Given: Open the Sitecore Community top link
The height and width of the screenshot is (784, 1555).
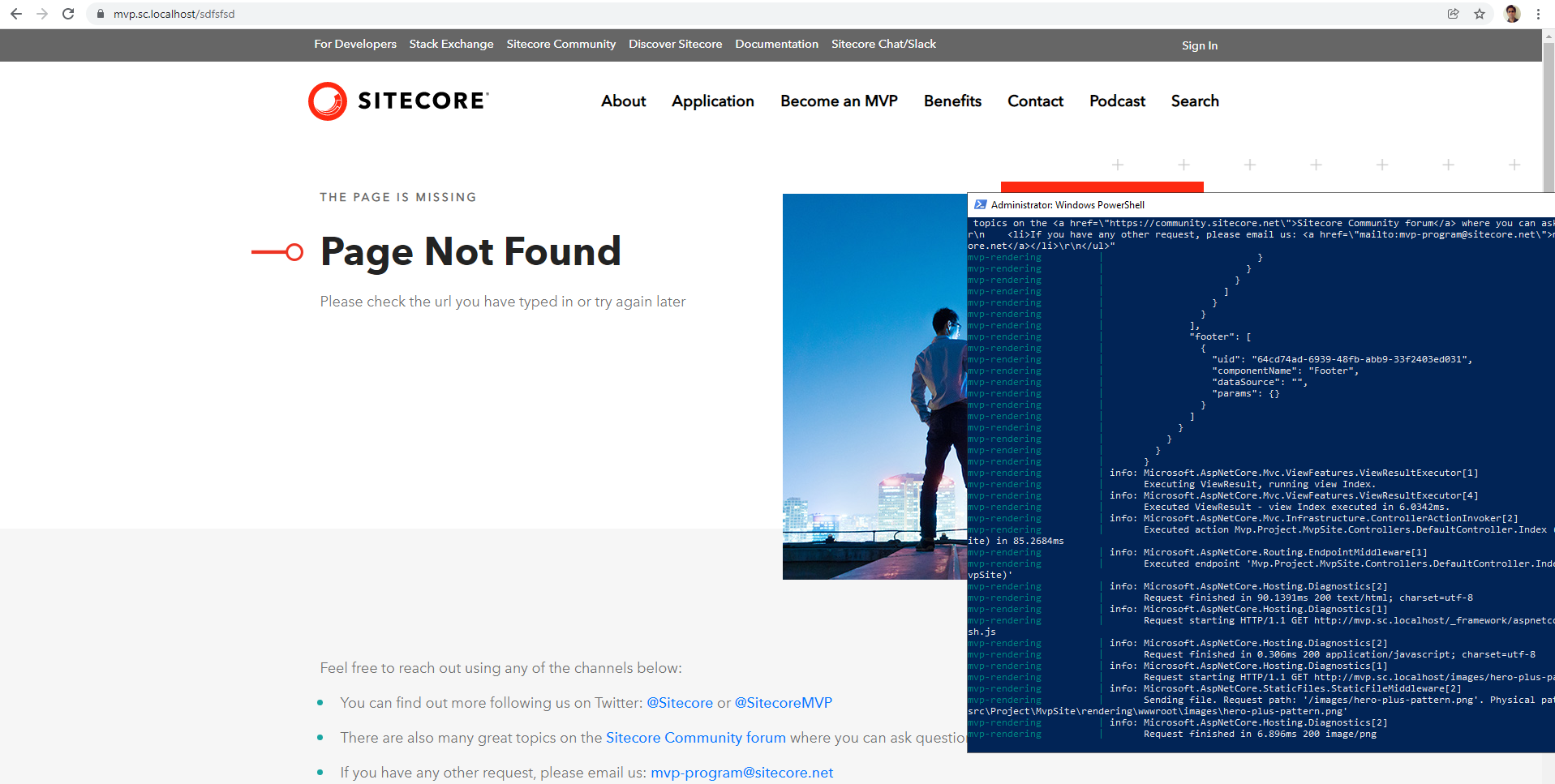Looking at the screenshot, I should [561, 44].
